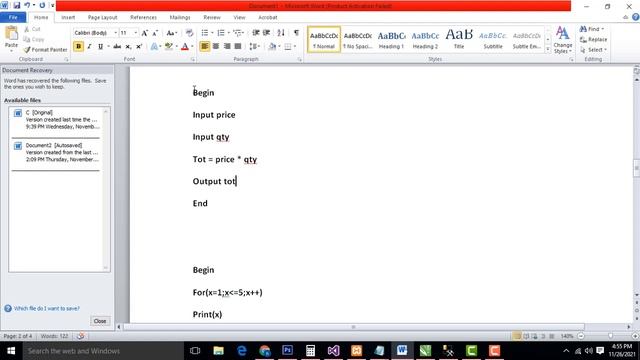This screenshot has height=360, width=640.
Task: Click the Grow Font icon
Action: click(x=144, y=33)
